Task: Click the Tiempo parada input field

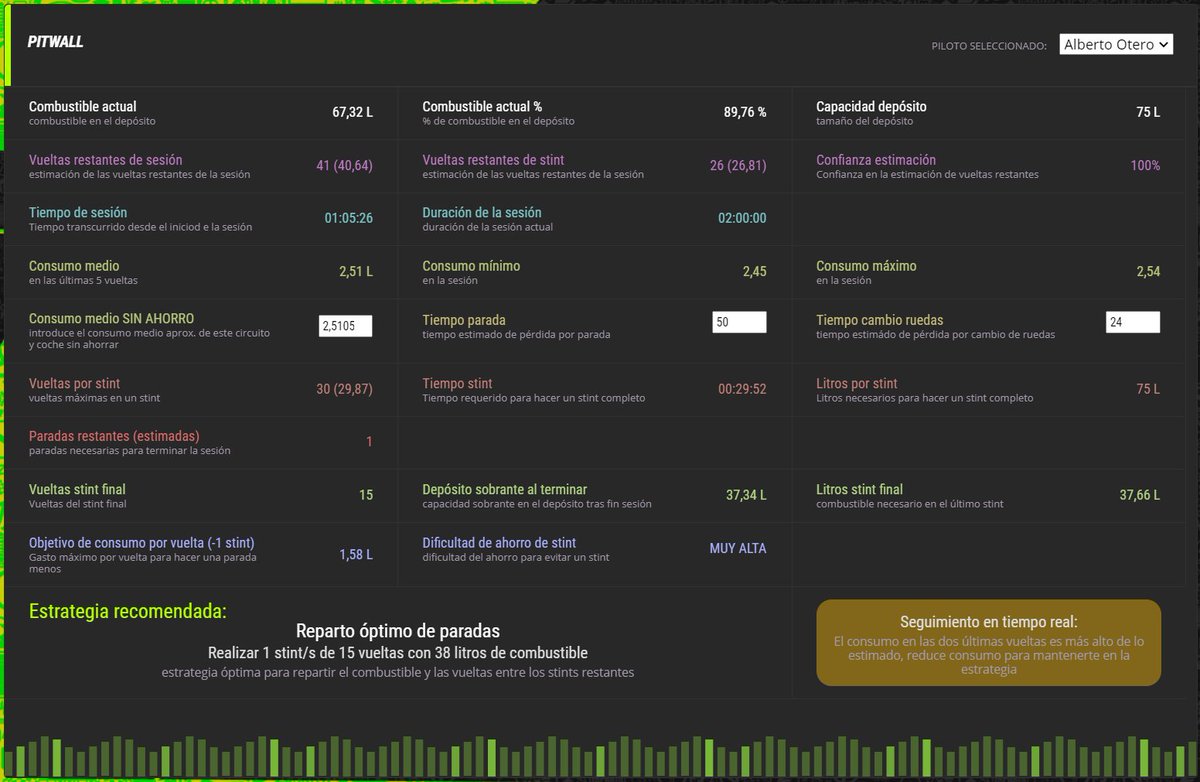Action: pyautogui.click(x=739, y=322)
